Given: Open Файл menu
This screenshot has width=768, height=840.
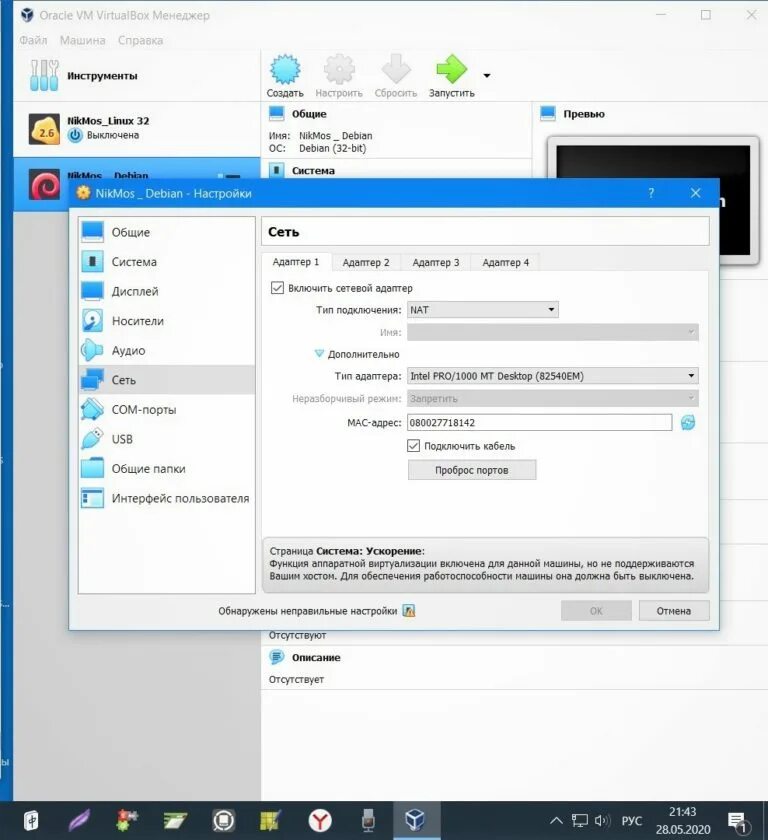Looking at the screenshot, I should pos(33,40).
